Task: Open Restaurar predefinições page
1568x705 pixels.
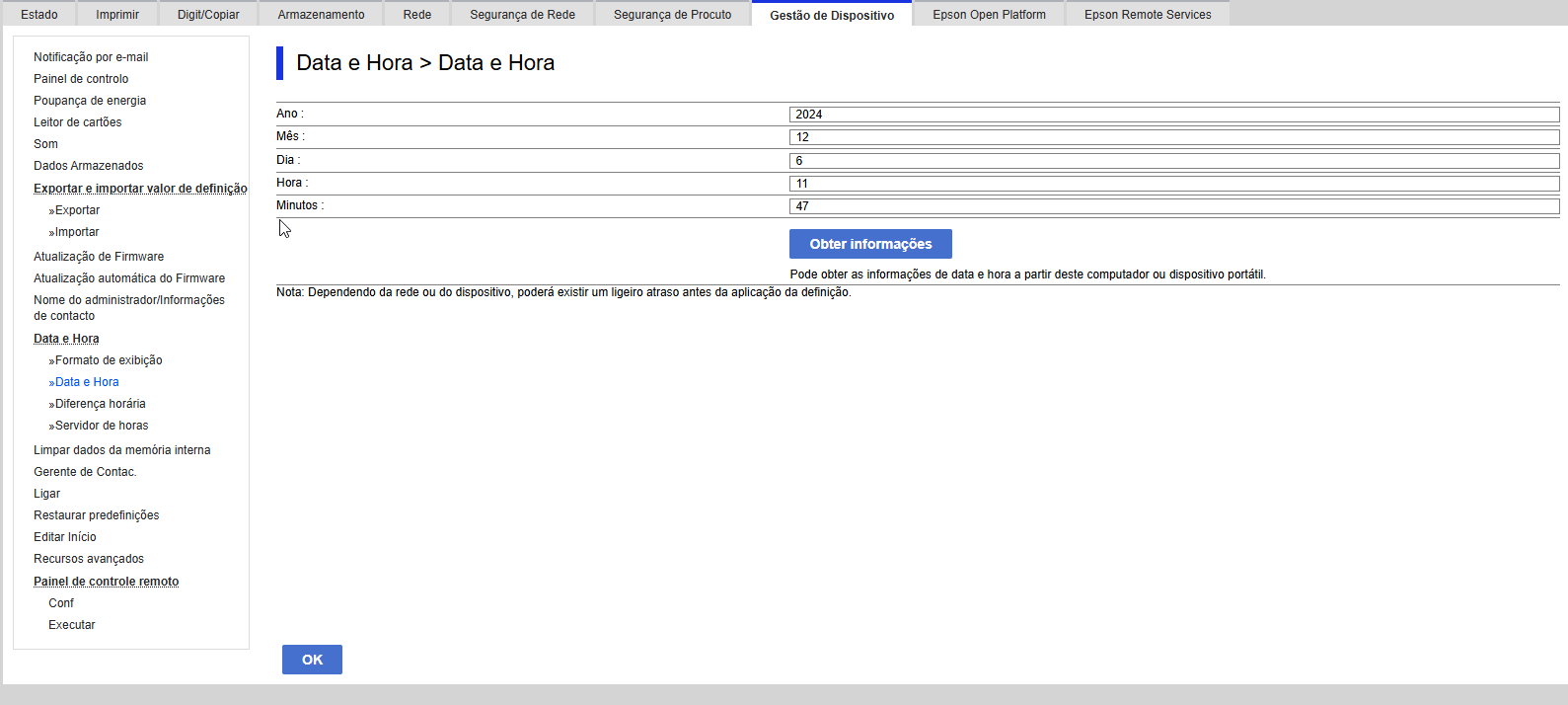Action: click(x=96, y=515)
